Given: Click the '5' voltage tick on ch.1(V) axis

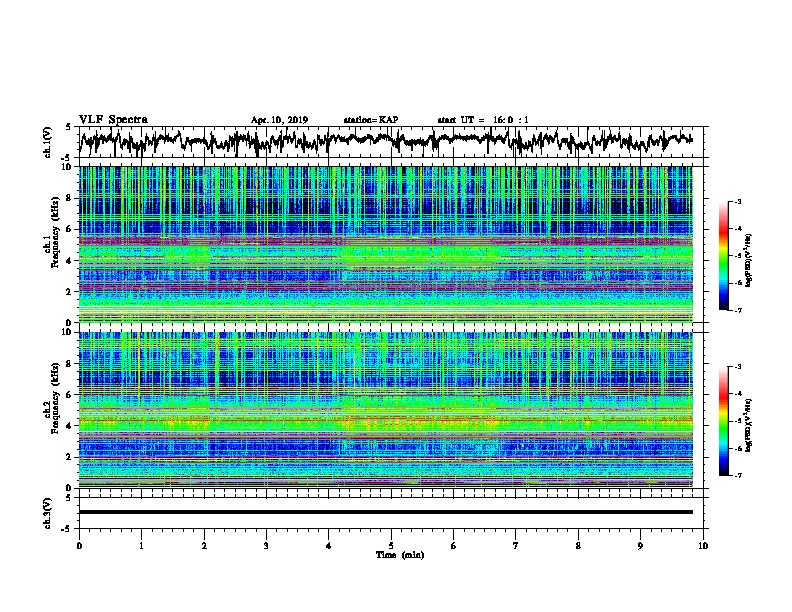Looking at the screenshot, I should (69, 127).
